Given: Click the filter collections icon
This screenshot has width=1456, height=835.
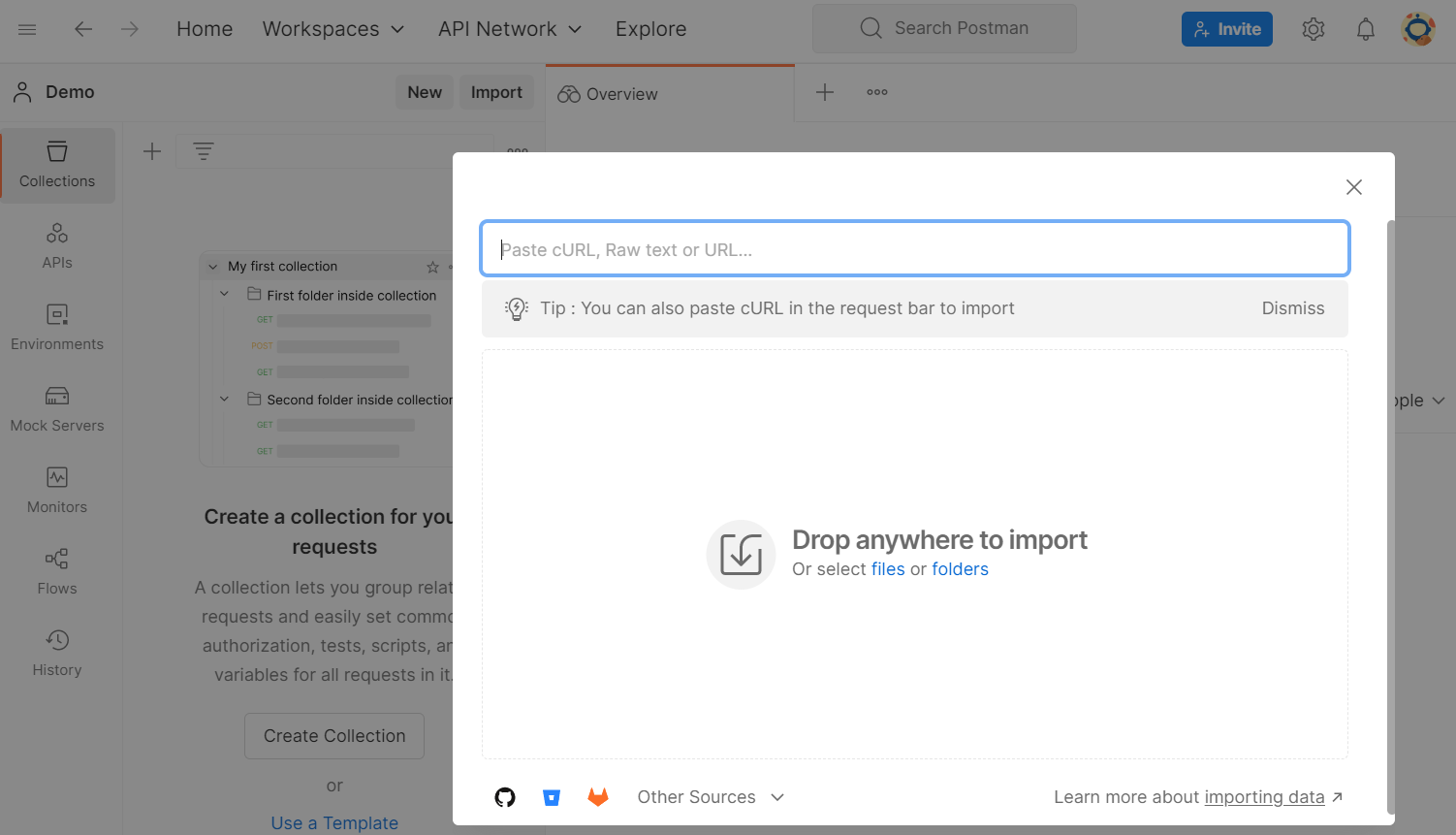Looking at the screenshot, I should (x=203, y=151).
